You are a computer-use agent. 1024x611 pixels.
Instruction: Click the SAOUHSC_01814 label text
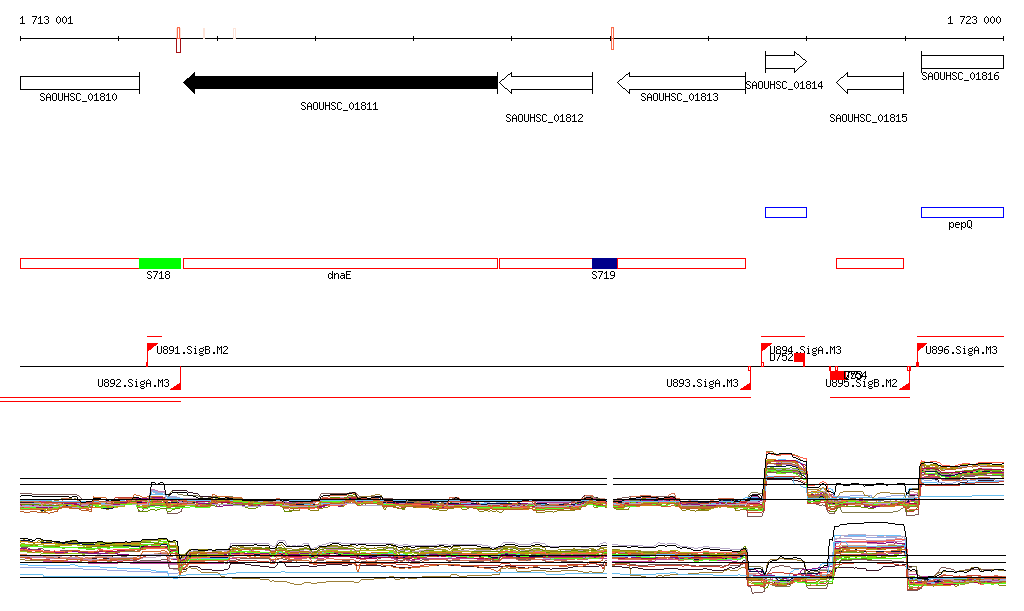point(784,85)
